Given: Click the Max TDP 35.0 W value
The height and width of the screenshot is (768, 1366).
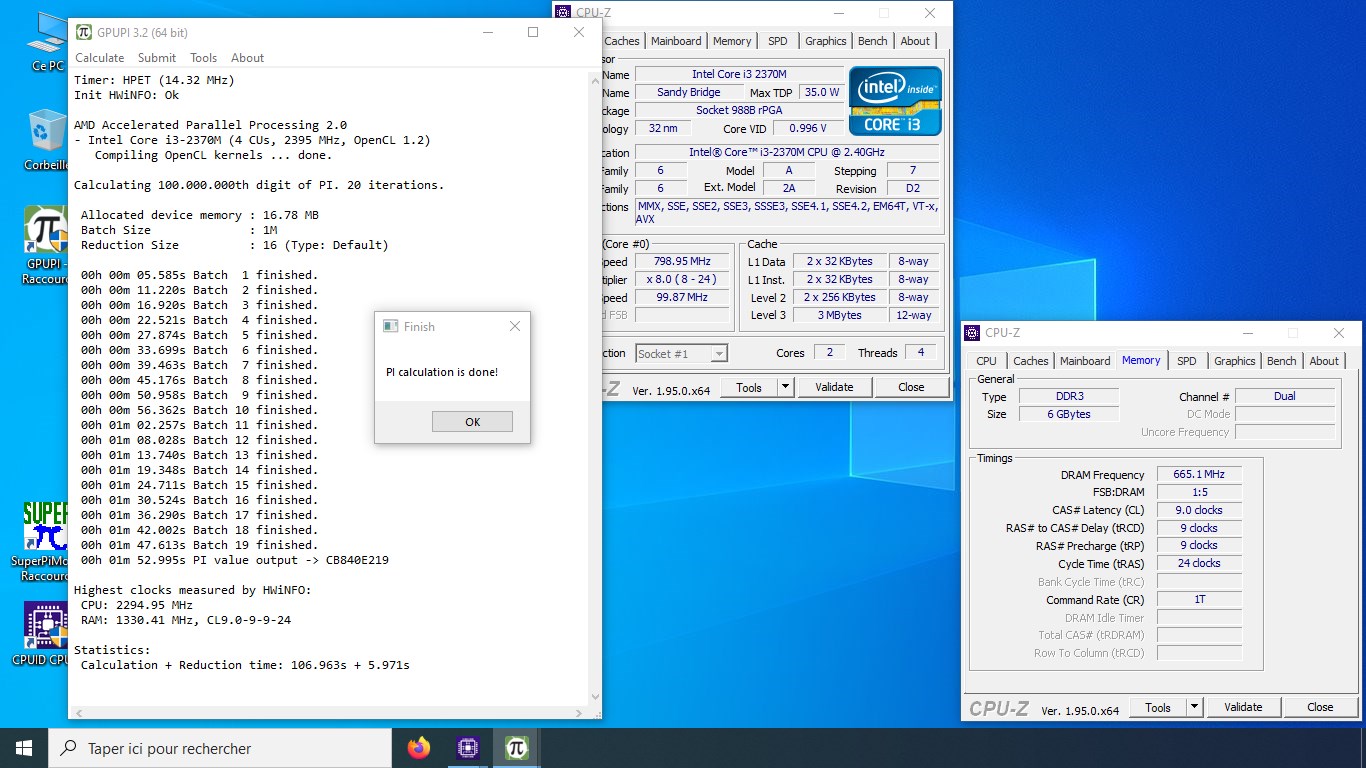Looking at the screenshot, I should click(821, 92).
